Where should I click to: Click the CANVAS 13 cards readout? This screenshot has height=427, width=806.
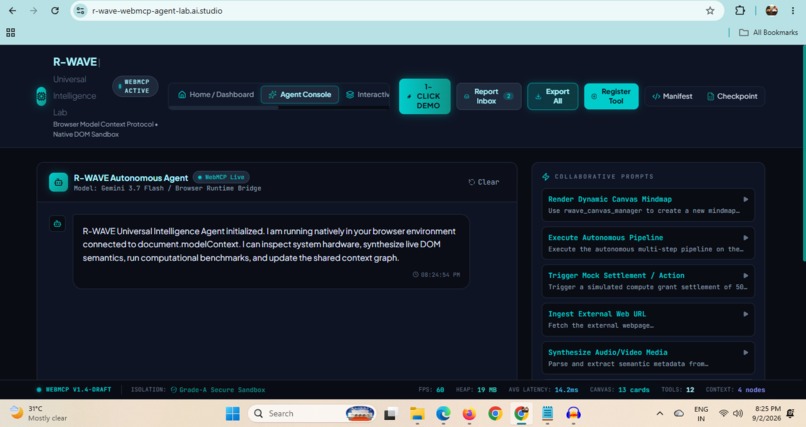(619, 390)
